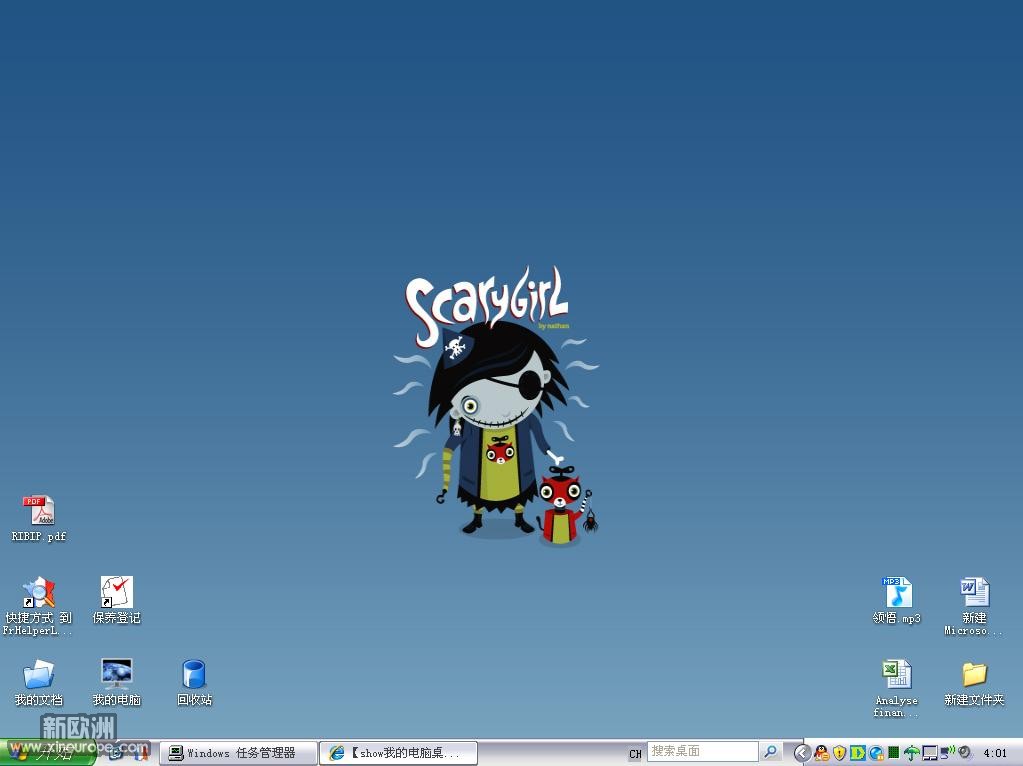Select the 我的文档 folder icon
This screenshot has width=1023, height=766.
click(39, 674)
